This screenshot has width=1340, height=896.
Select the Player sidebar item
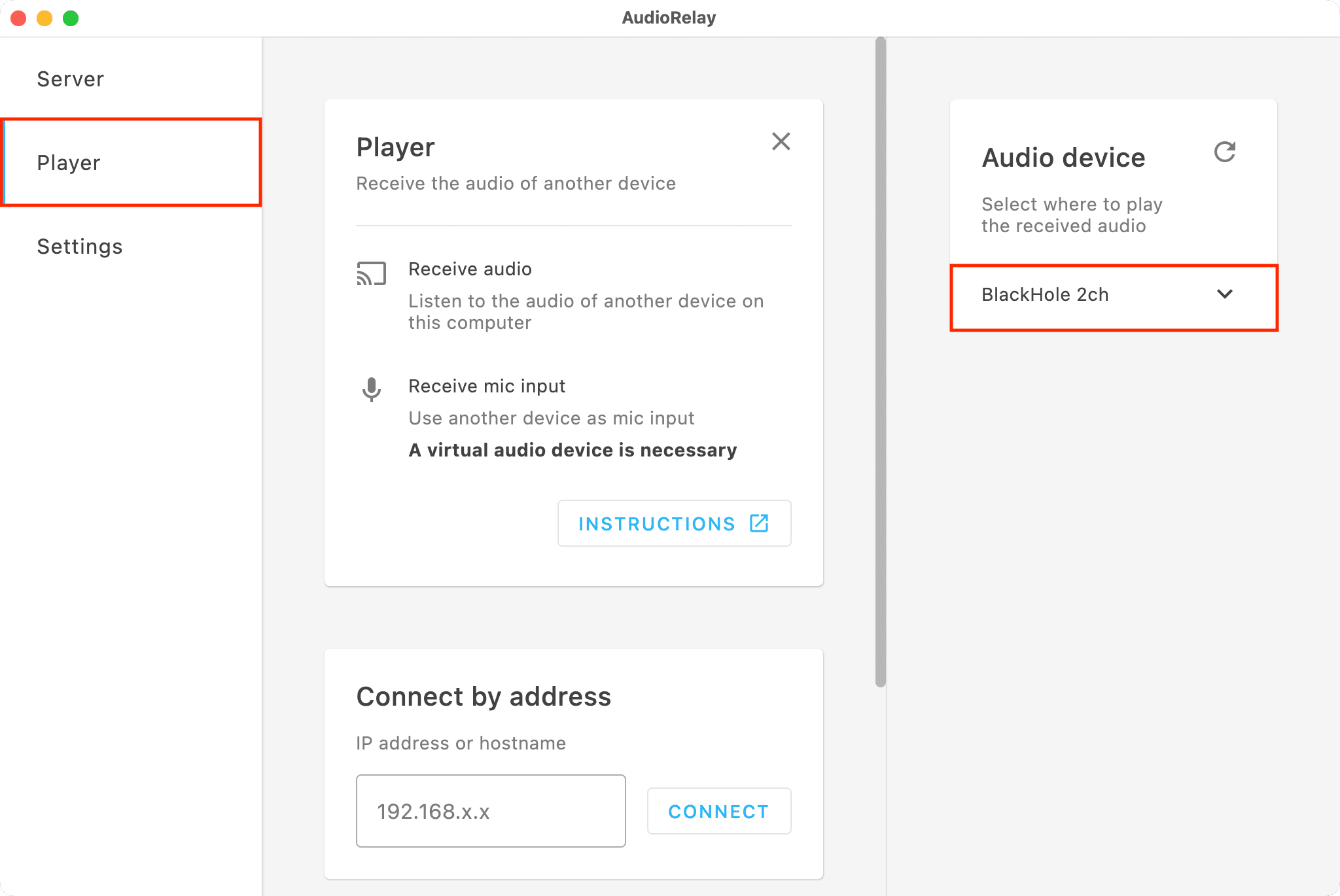point(131,162)
